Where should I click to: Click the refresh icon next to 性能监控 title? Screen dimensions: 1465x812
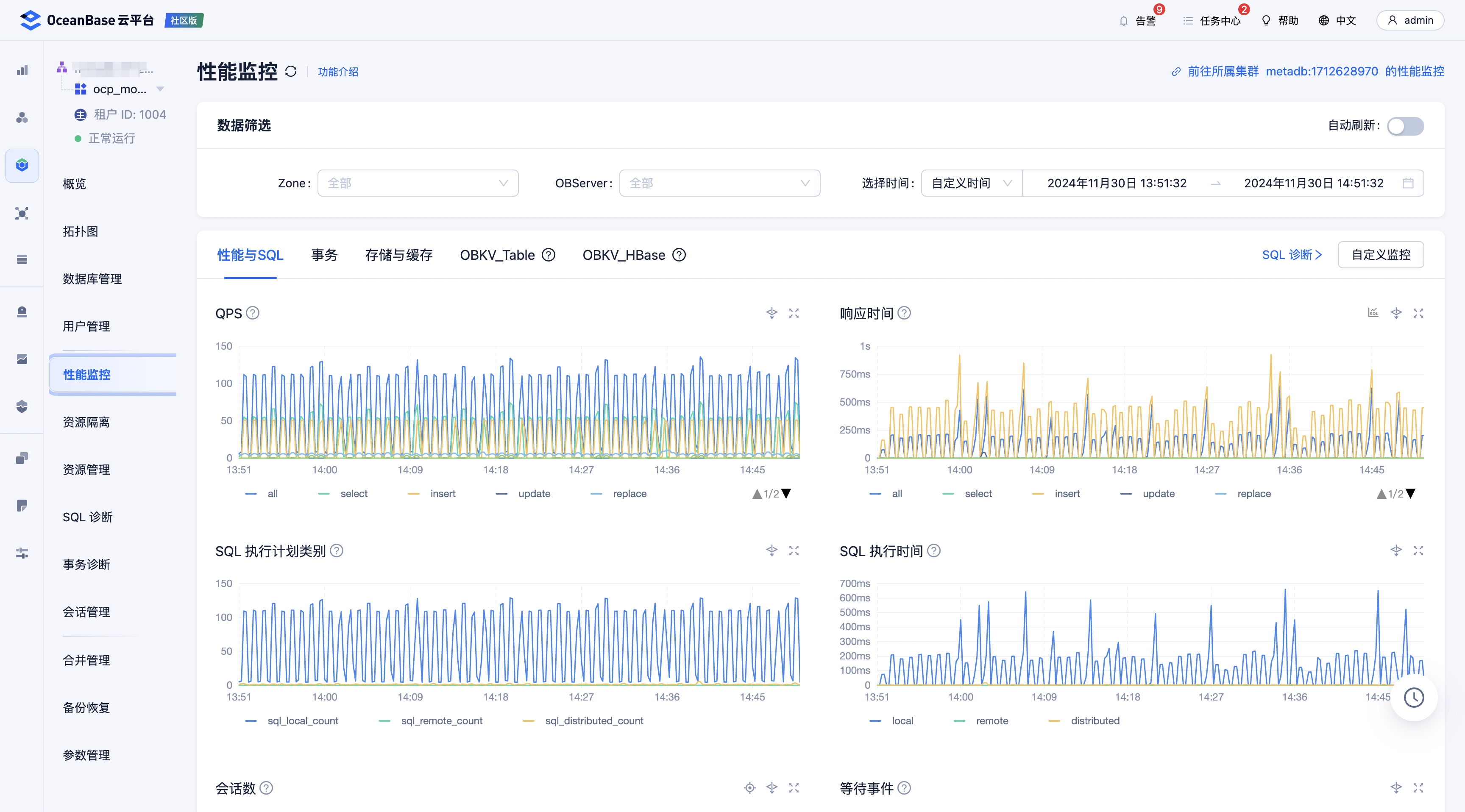coord(291,72)
